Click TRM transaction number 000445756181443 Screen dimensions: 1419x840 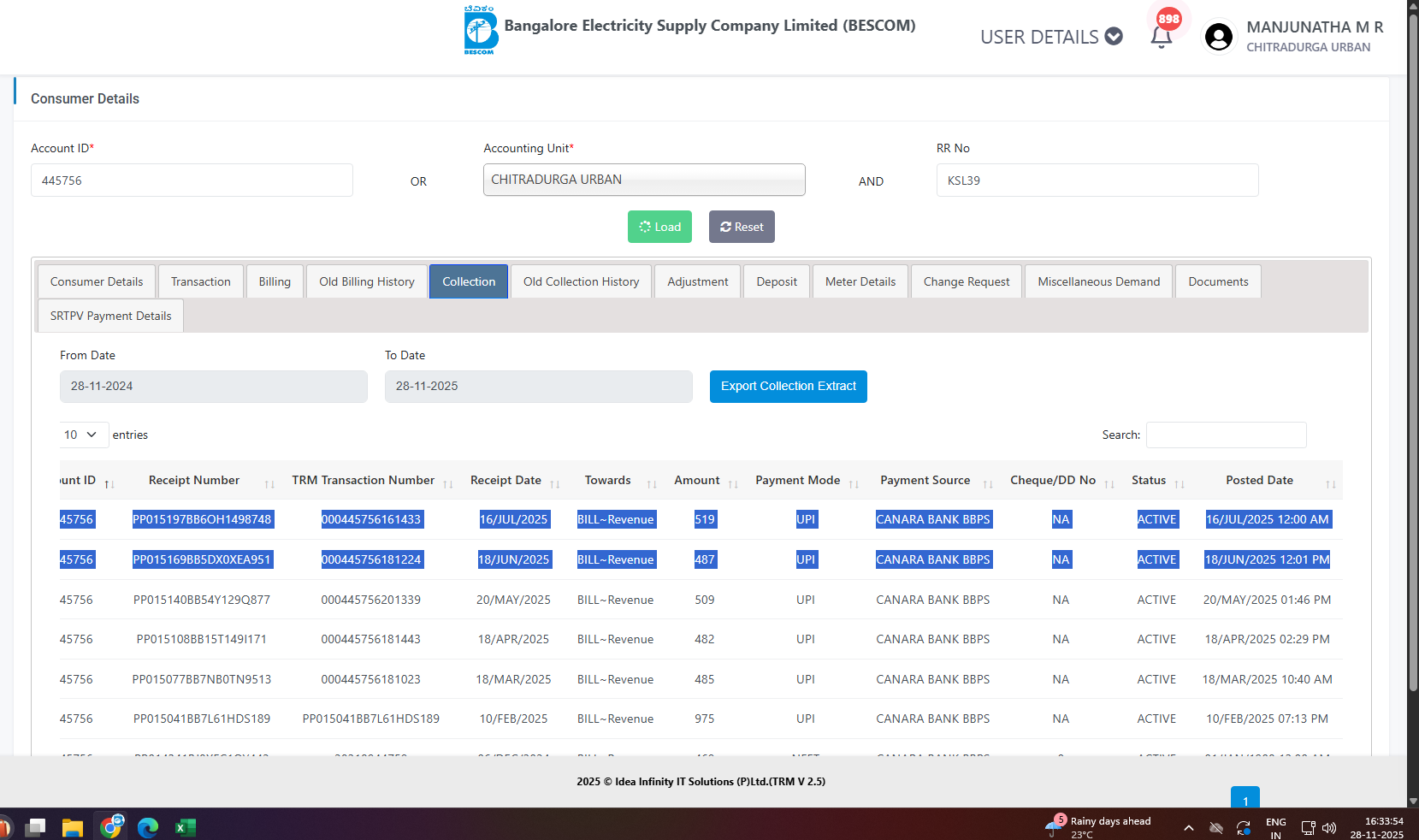(x=371, y=639)
